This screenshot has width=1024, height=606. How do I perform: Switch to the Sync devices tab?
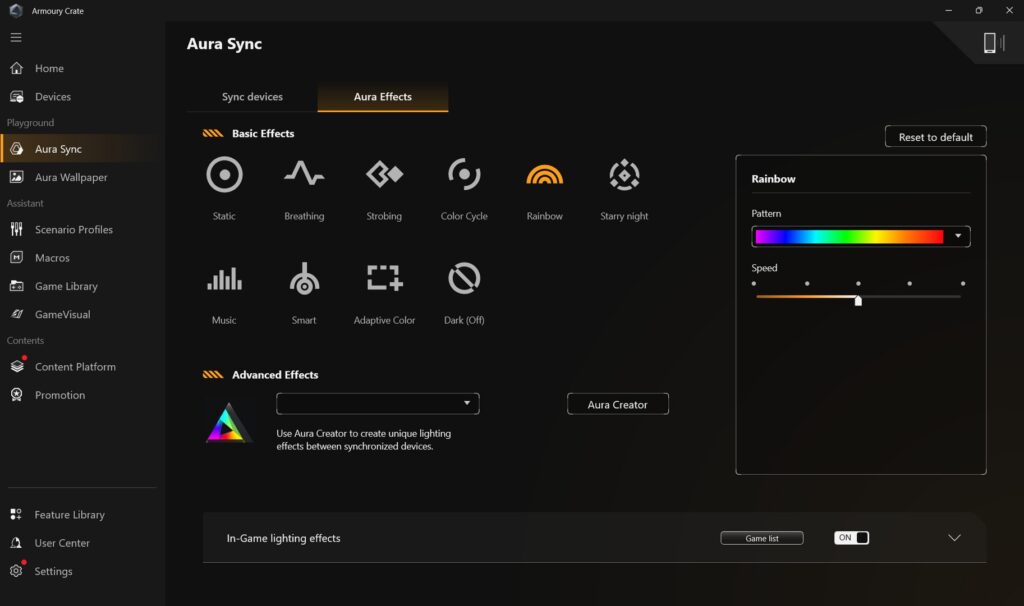[252, 97]
